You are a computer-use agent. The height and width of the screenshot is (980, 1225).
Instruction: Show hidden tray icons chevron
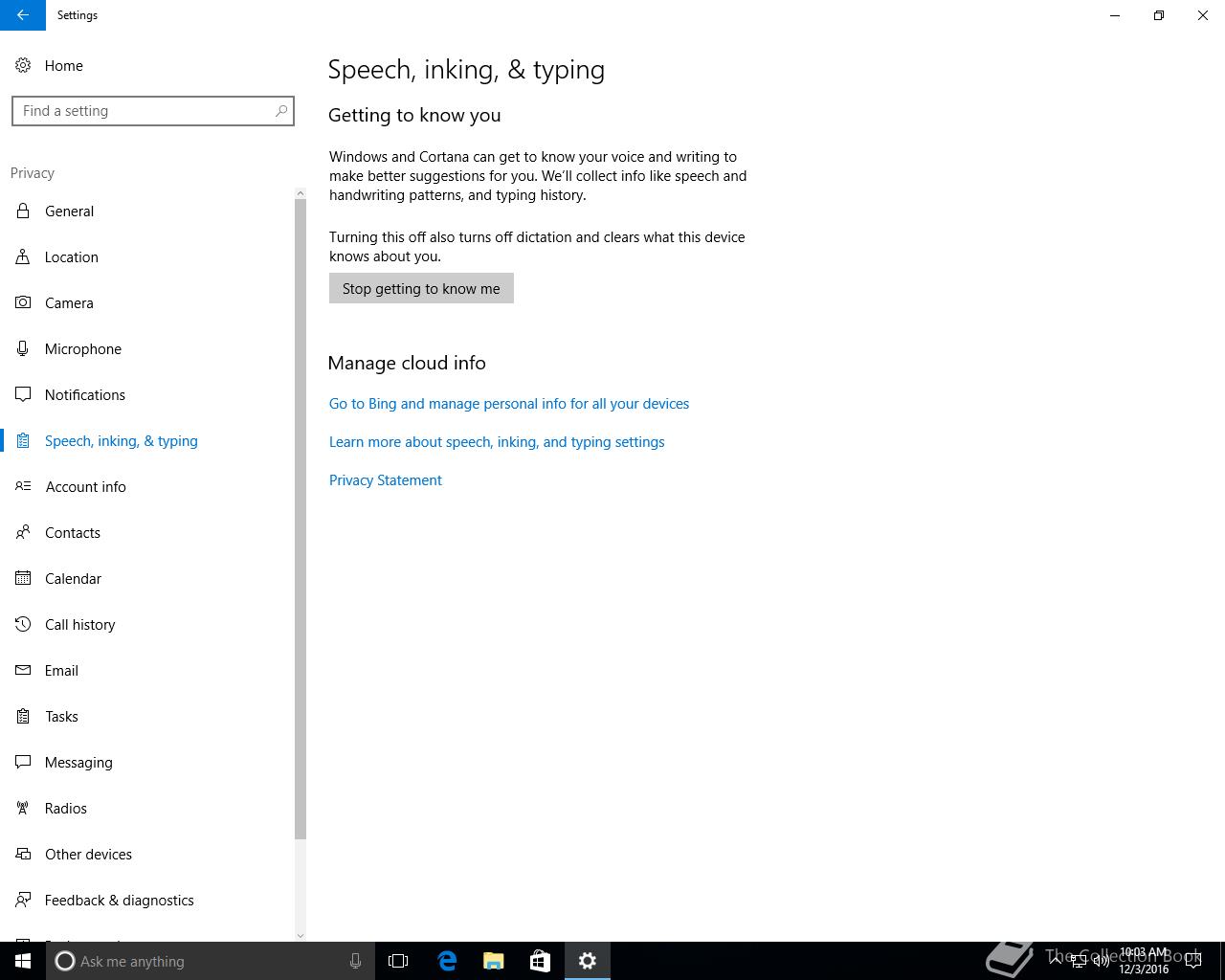(x=1056, y=961)
